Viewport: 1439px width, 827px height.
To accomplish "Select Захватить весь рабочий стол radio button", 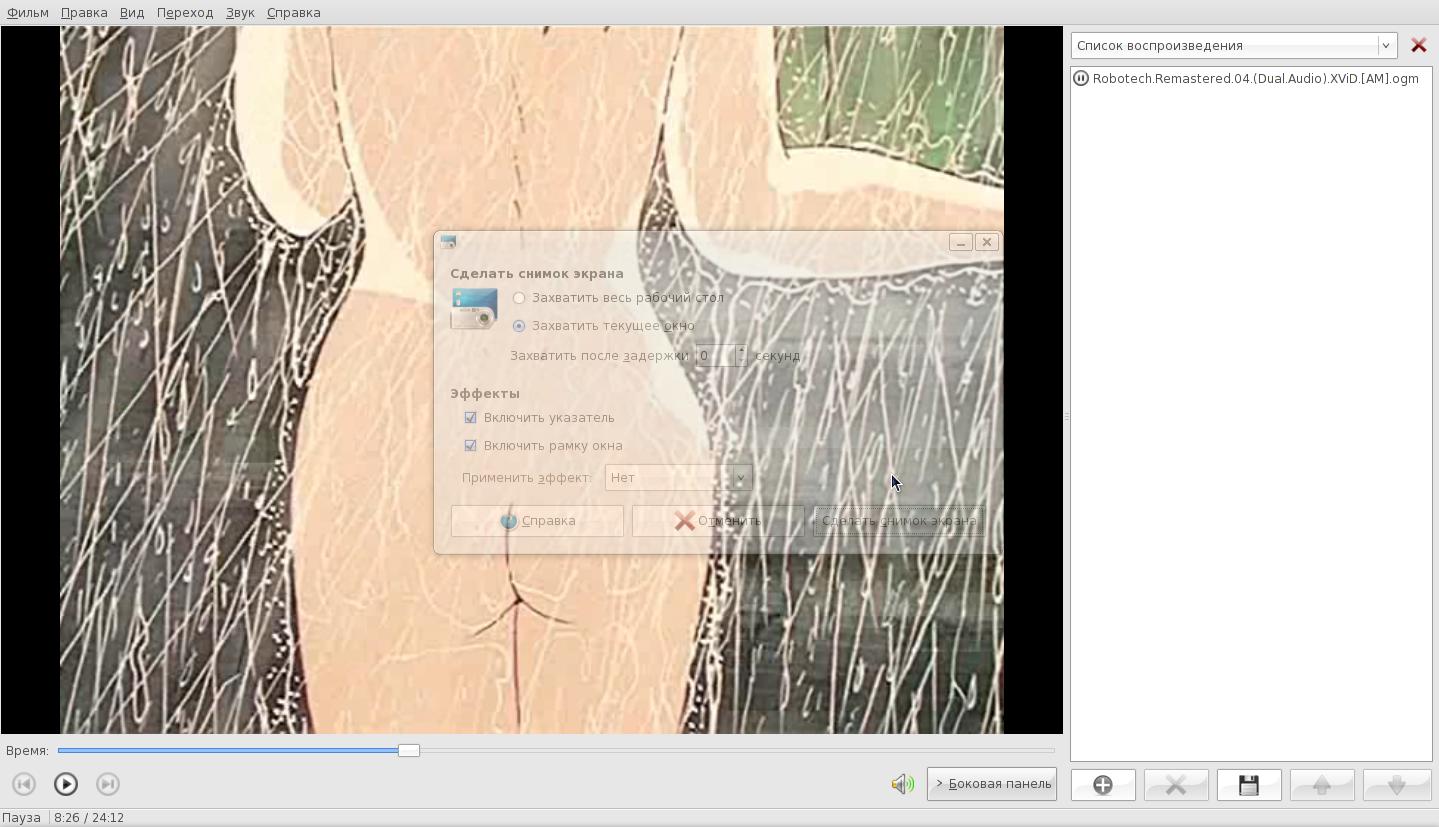I will pos(519,298).
